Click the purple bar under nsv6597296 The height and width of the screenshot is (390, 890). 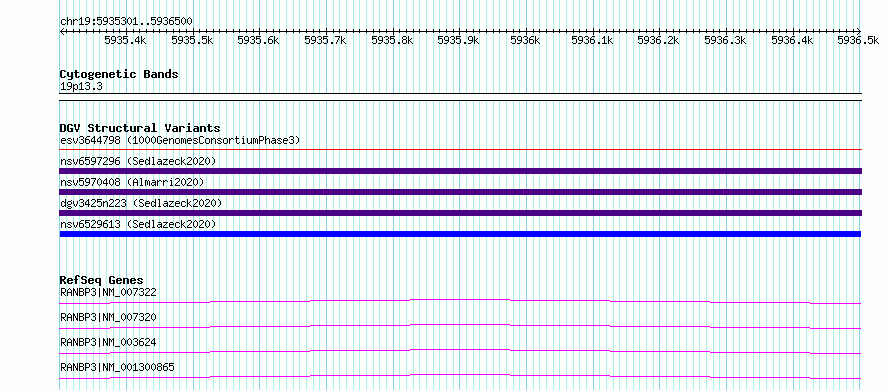pos(460,171)
